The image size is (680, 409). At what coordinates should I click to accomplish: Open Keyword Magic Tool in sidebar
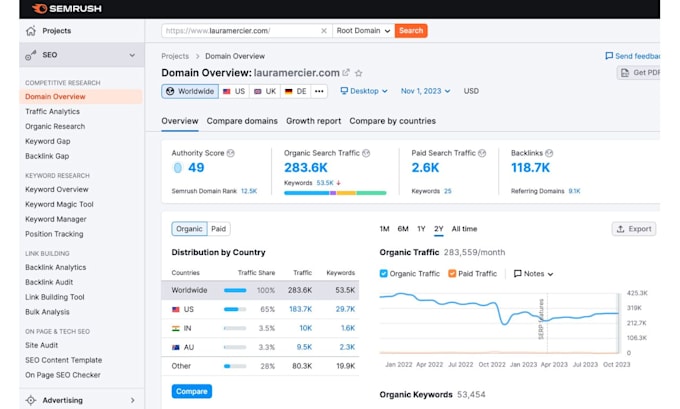pyautogui.click(x=59, y=204)
